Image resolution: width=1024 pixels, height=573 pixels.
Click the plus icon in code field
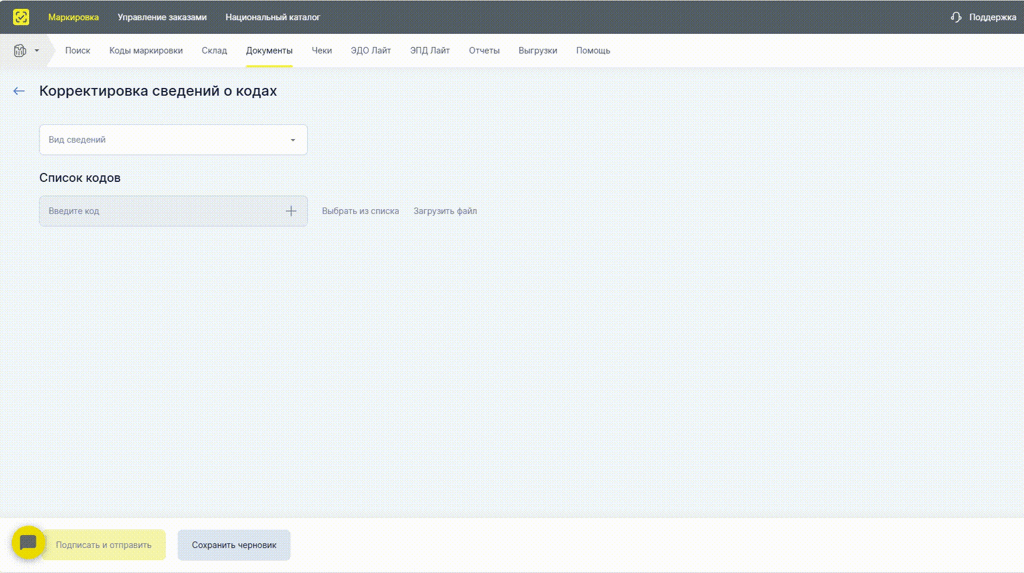[x=291, y=211]
